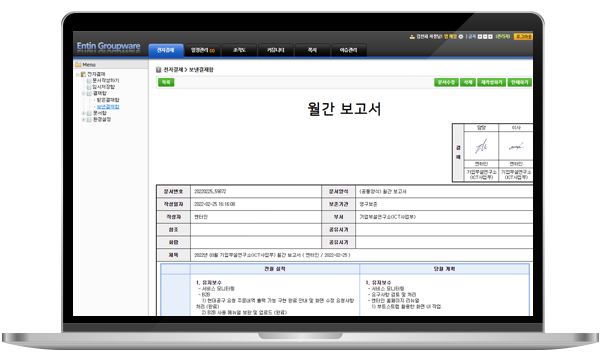Screen dimensions: 600x360
Task: Open 받은결재함 in the sidebar tree
Action: tap(108, 100)
